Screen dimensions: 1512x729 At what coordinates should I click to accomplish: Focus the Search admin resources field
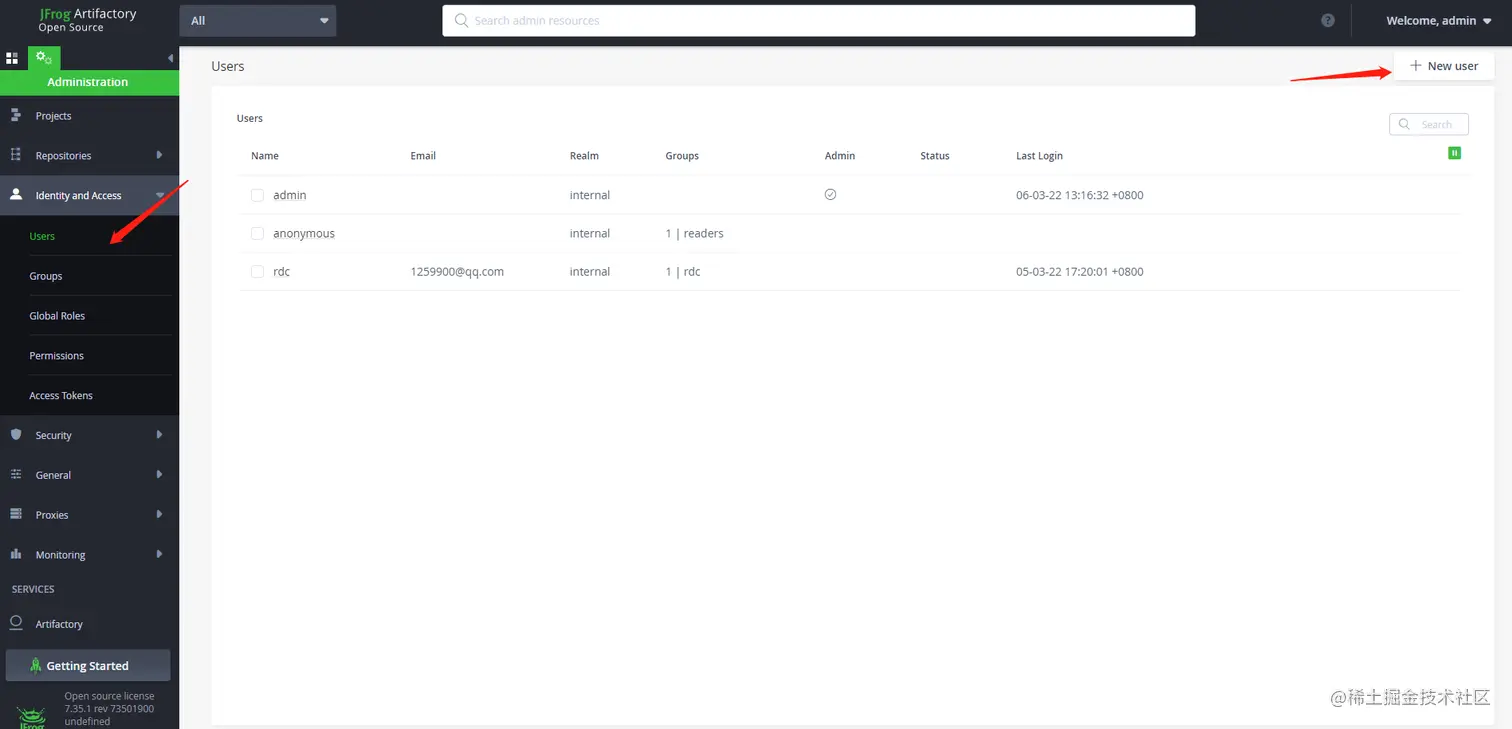818,20
